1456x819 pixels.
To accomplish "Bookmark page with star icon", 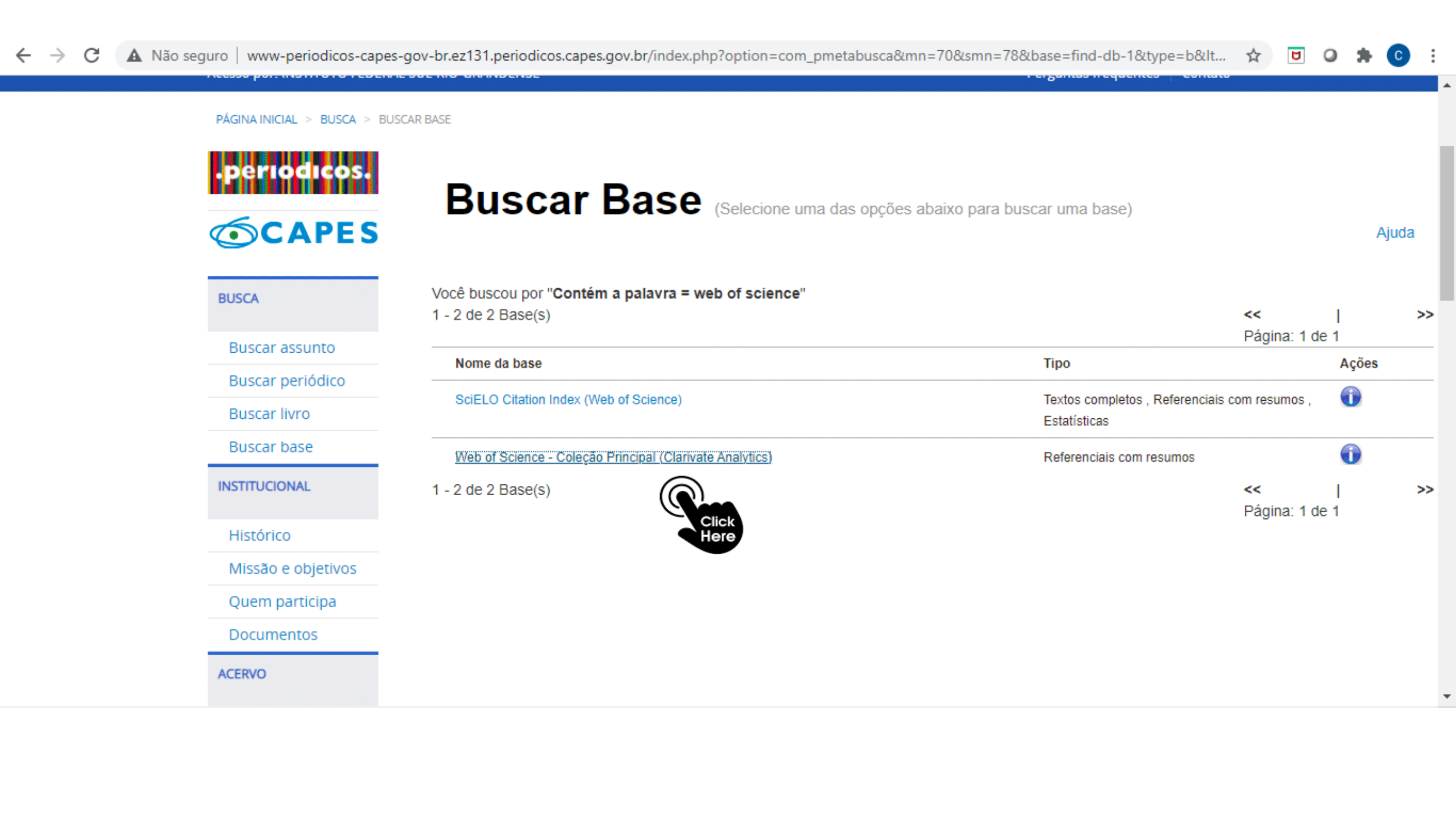I will 1253,55.
